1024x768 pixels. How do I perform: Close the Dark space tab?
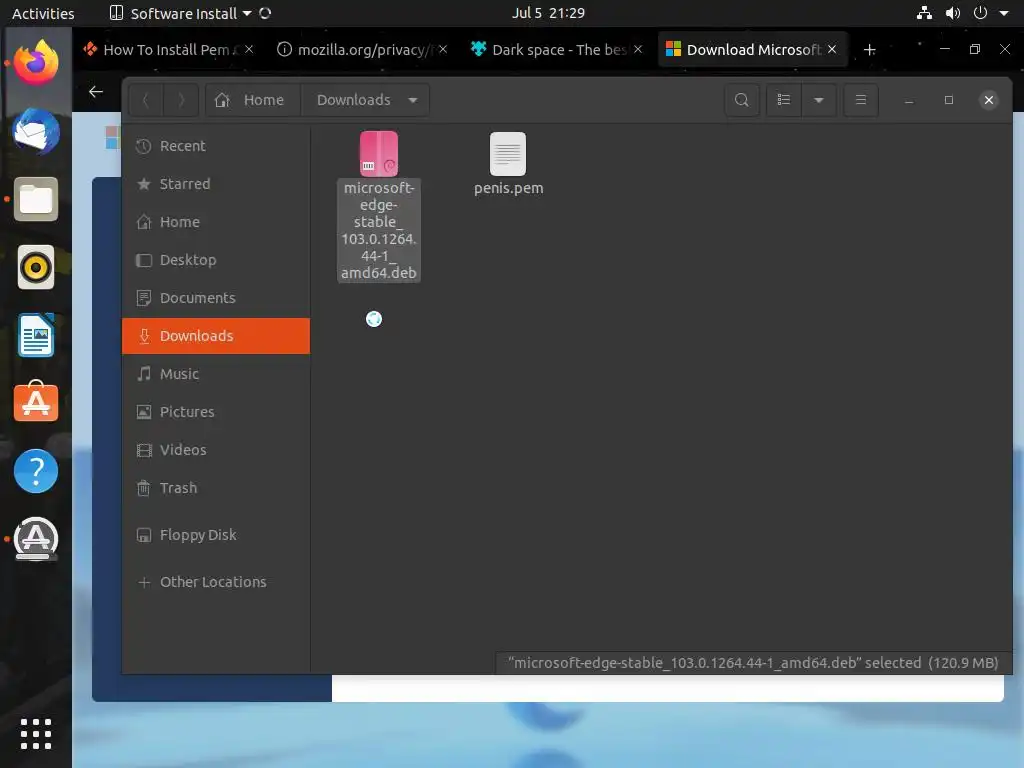pyautogui.click(x=638, y=50)
